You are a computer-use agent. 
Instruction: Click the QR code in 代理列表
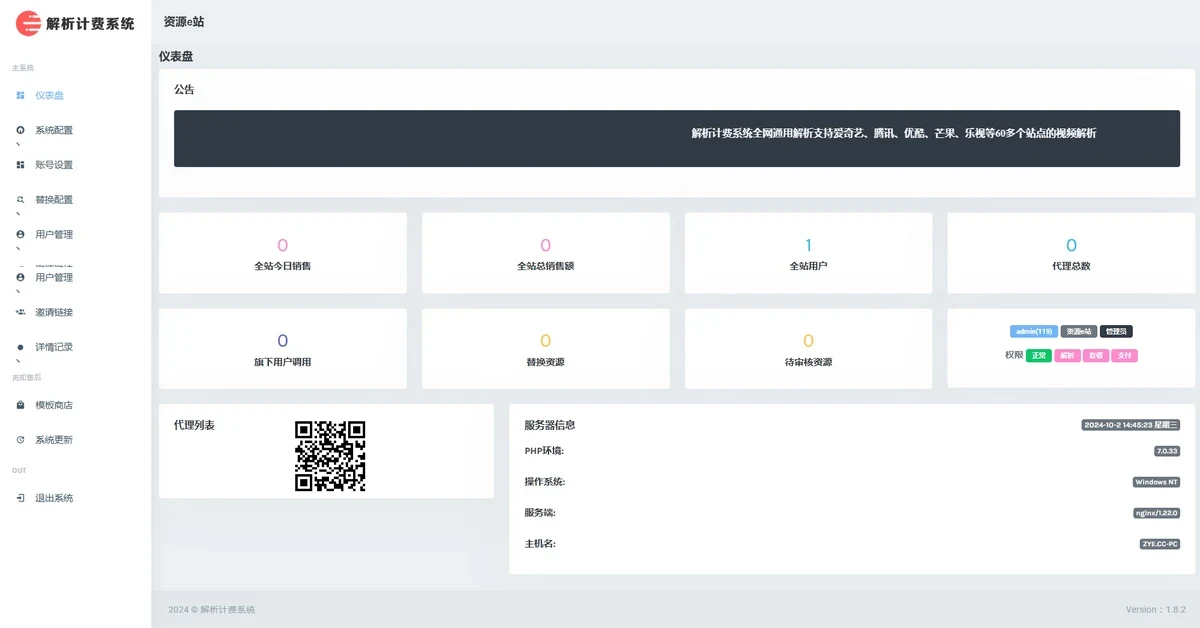[x=330, y=456]
